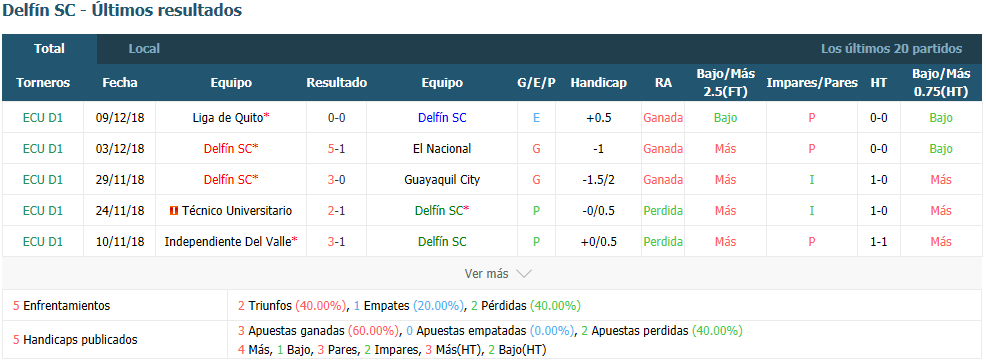Open the Liga de Quito team link
Viewport: 986px width, 361px height.
click(228, 117)
